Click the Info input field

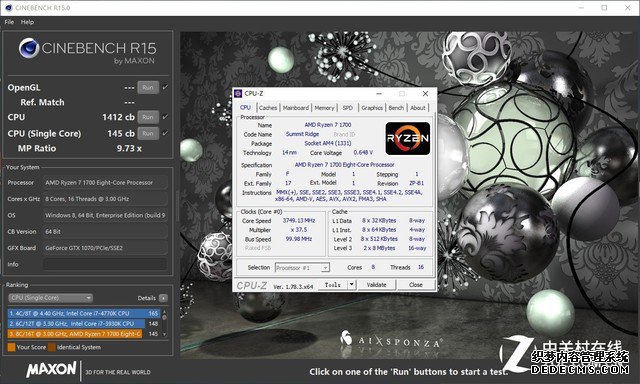point(105,264)
